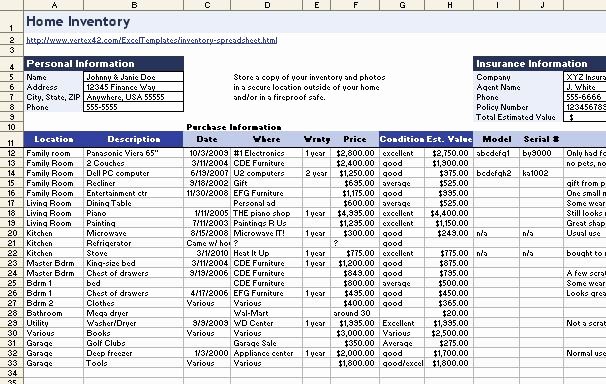The image size is (606, 384).
Task: Click the 'Golf Clubs' cell
Action: pos(133,343)
